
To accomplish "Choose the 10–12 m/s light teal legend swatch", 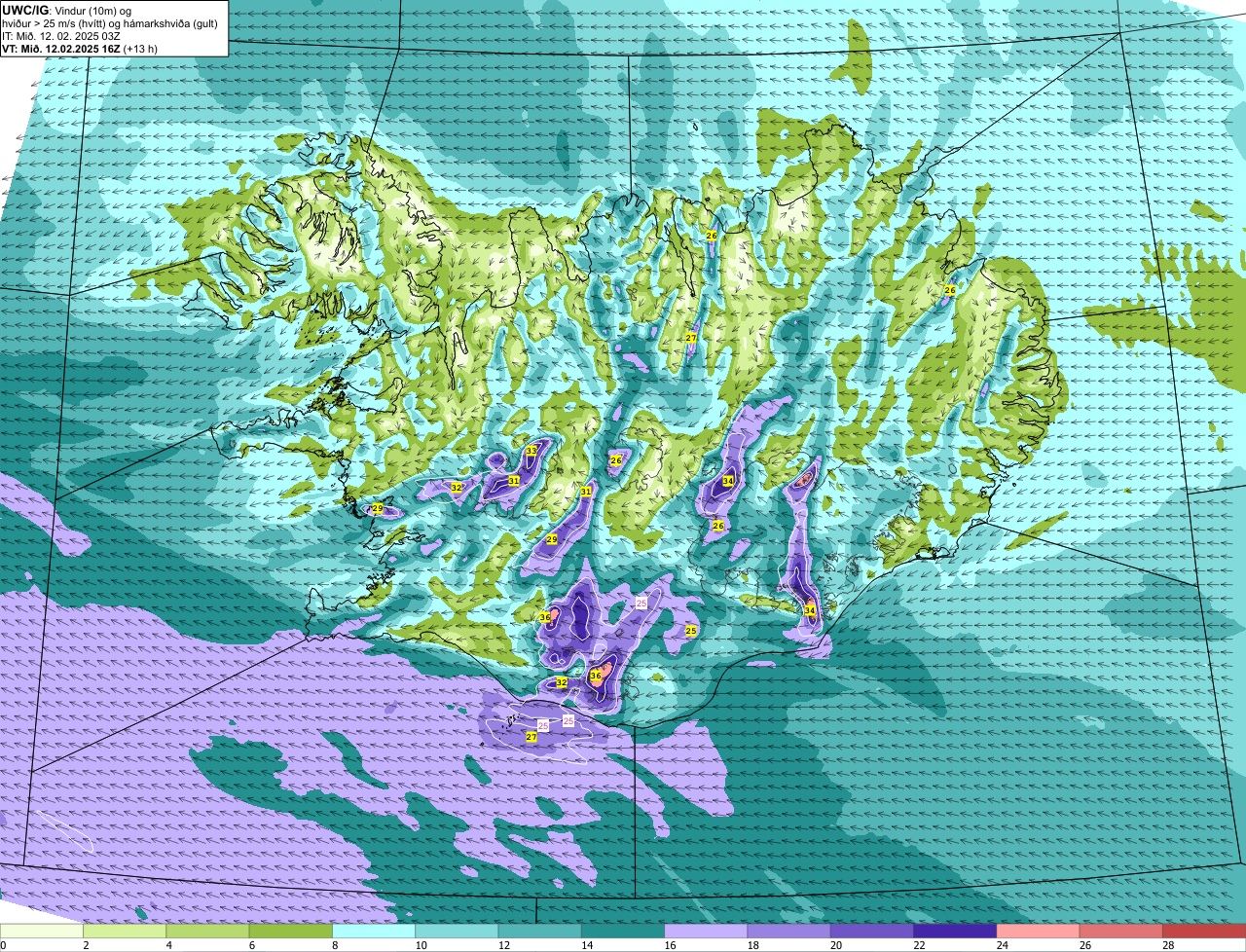I will (457, 931).
